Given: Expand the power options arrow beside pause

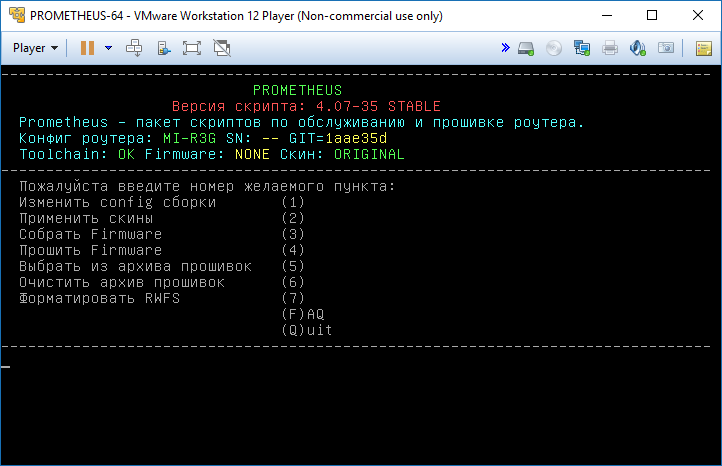Looking at the screenshot, I should [x=109, y=48].
